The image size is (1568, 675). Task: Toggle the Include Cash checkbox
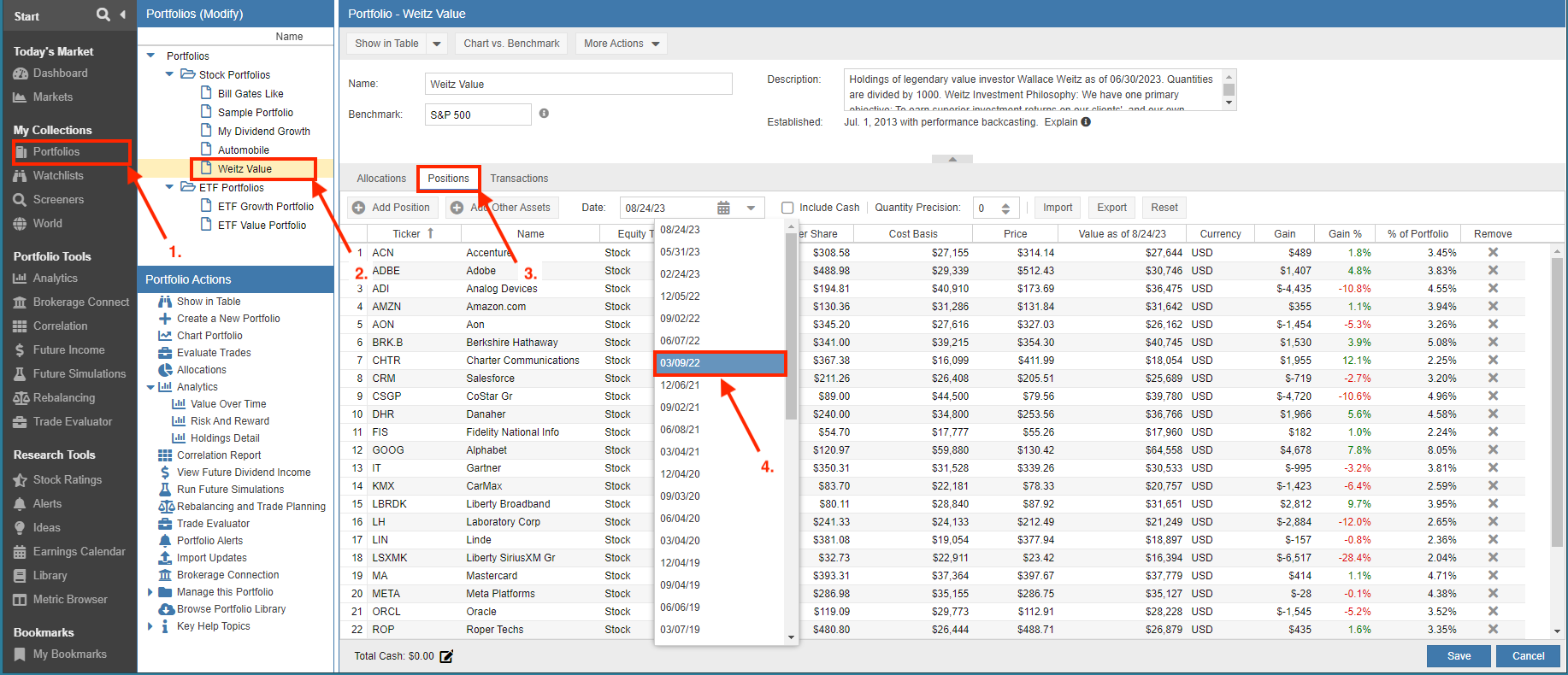click(787, 207)
